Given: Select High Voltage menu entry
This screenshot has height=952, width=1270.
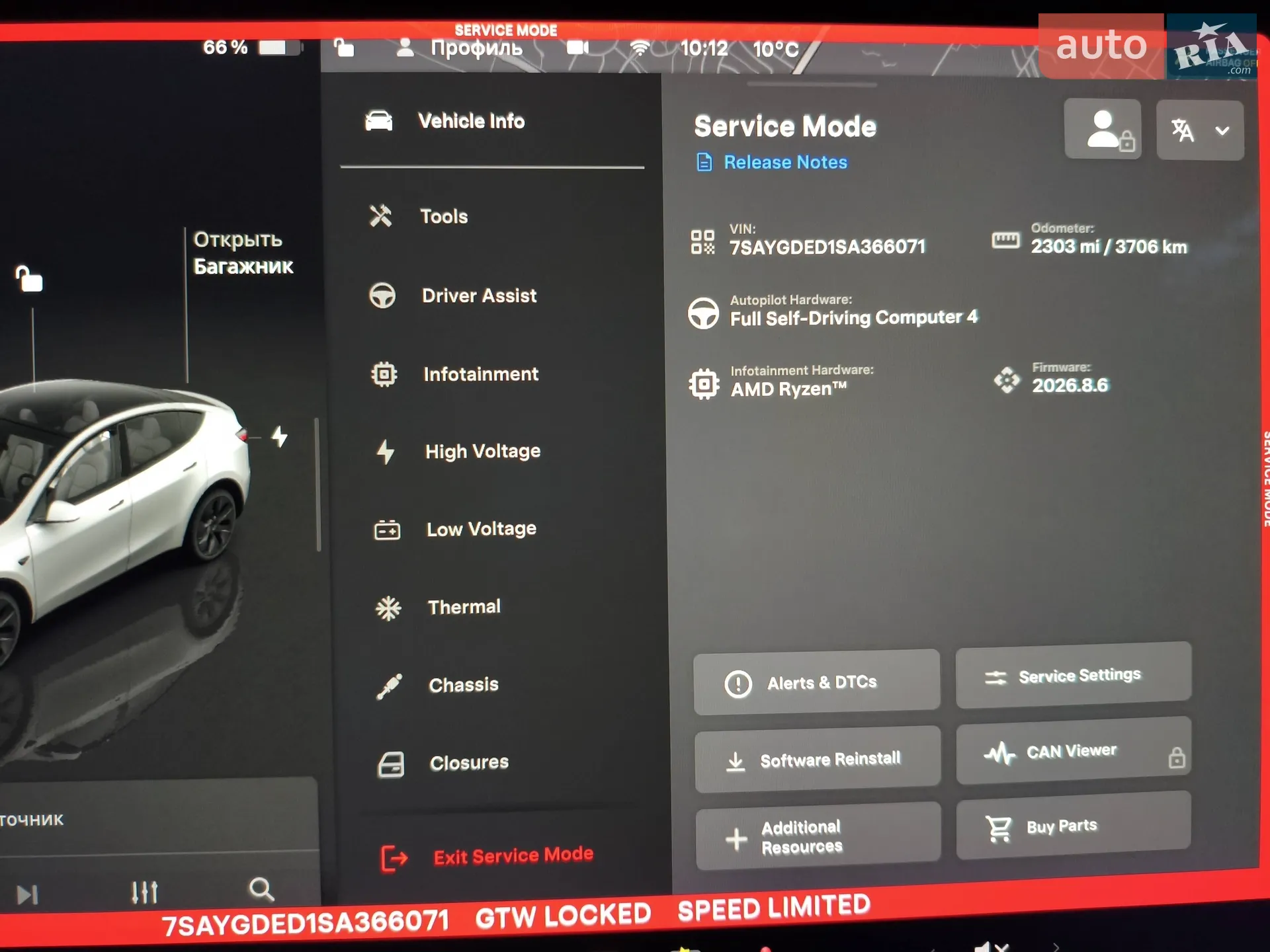Looking at the screenshot, I should tap(483, 452).
